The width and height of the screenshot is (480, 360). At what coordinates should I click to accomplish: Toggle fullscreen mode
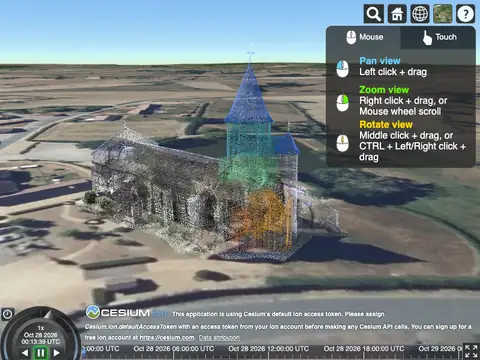pos(471,352)
